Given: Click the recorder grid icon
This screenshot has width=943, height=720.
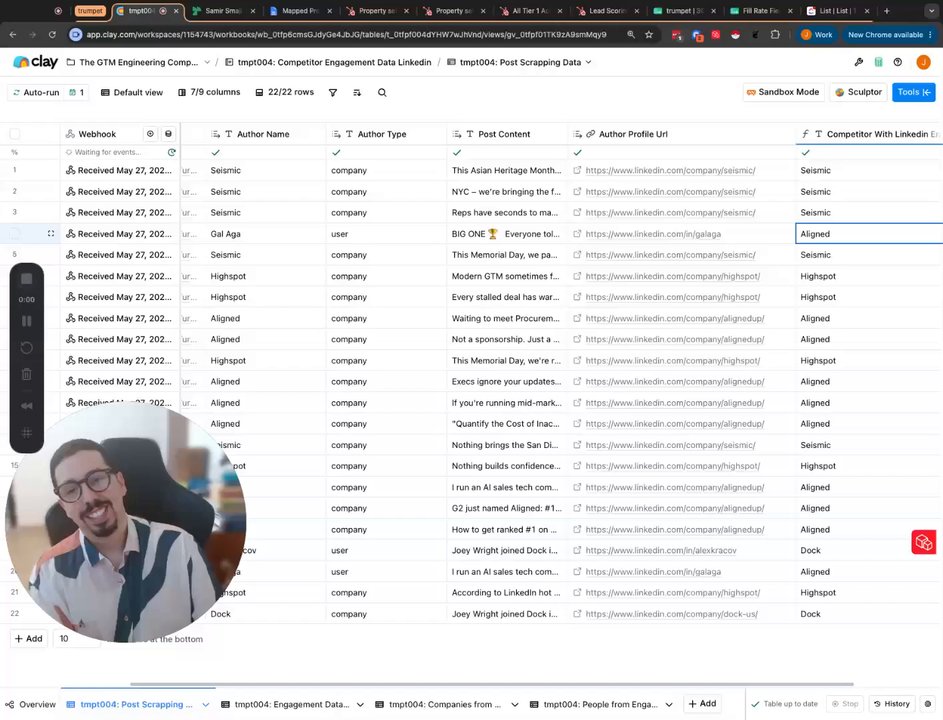Looking at the screenshot, I should [26, 432].
